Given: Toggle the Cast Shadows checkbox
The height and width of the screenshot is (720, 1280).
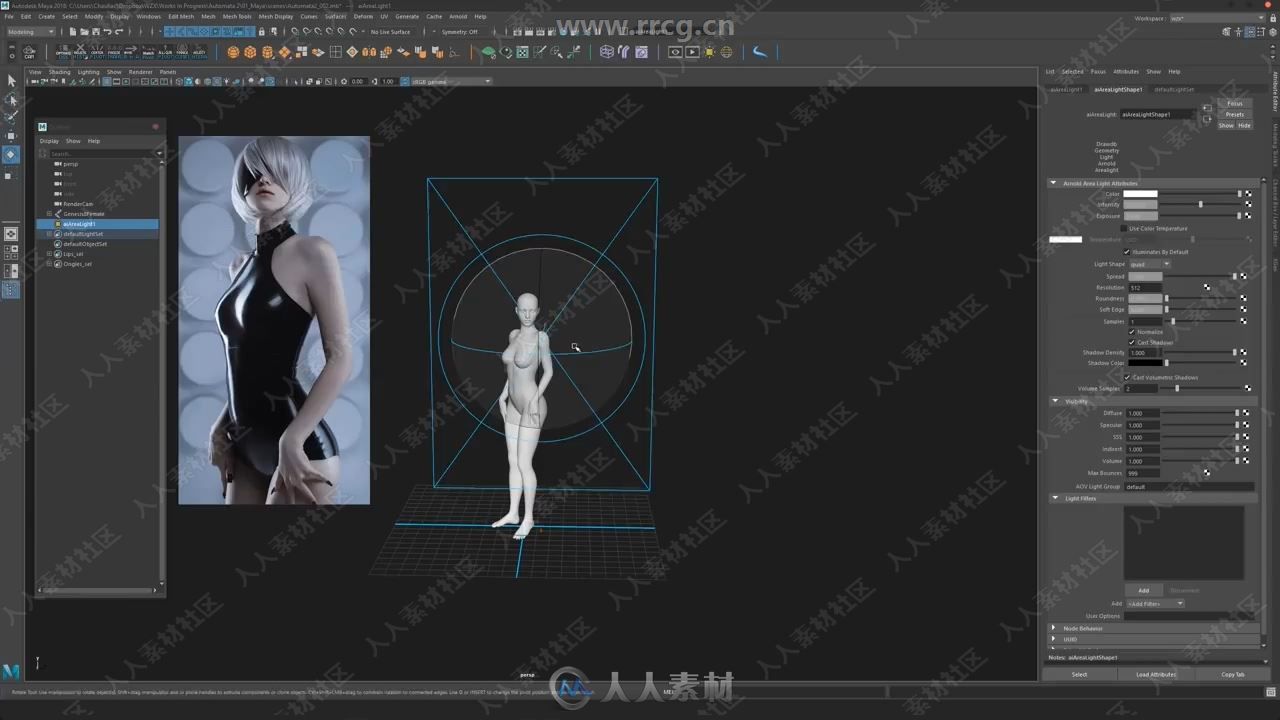Looking at the screenshot, I should pyautogui.click(x=1132, y=343).
